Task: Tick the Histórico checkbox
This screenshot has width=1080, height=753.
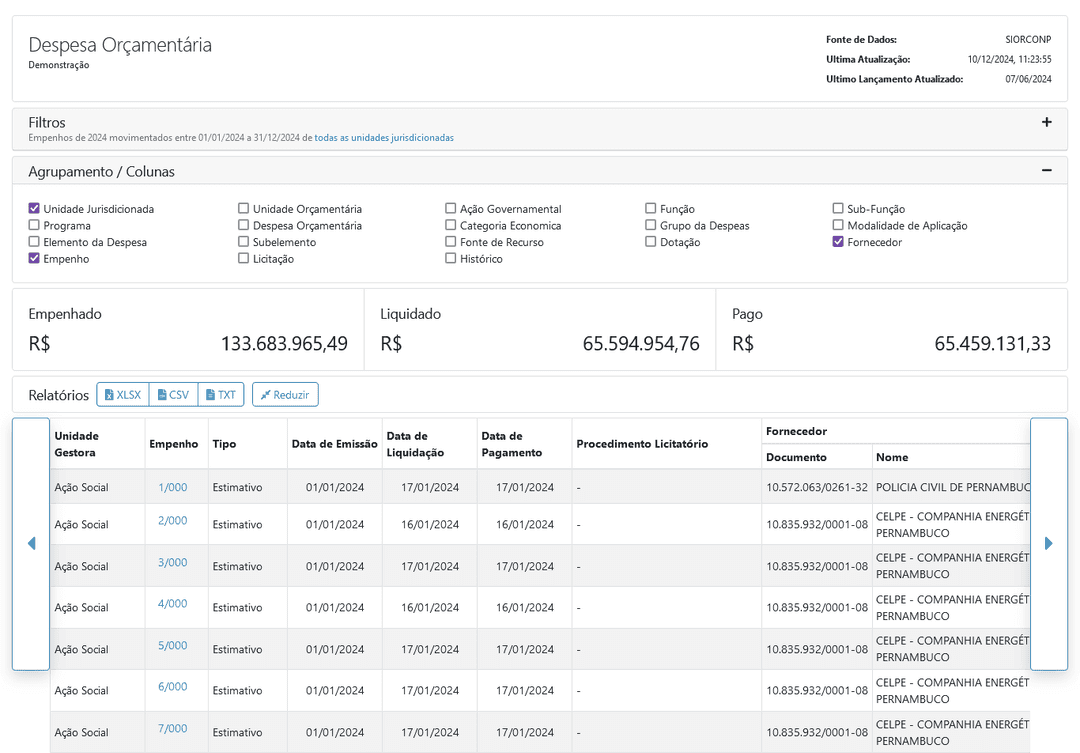Action: pos(450,258)
